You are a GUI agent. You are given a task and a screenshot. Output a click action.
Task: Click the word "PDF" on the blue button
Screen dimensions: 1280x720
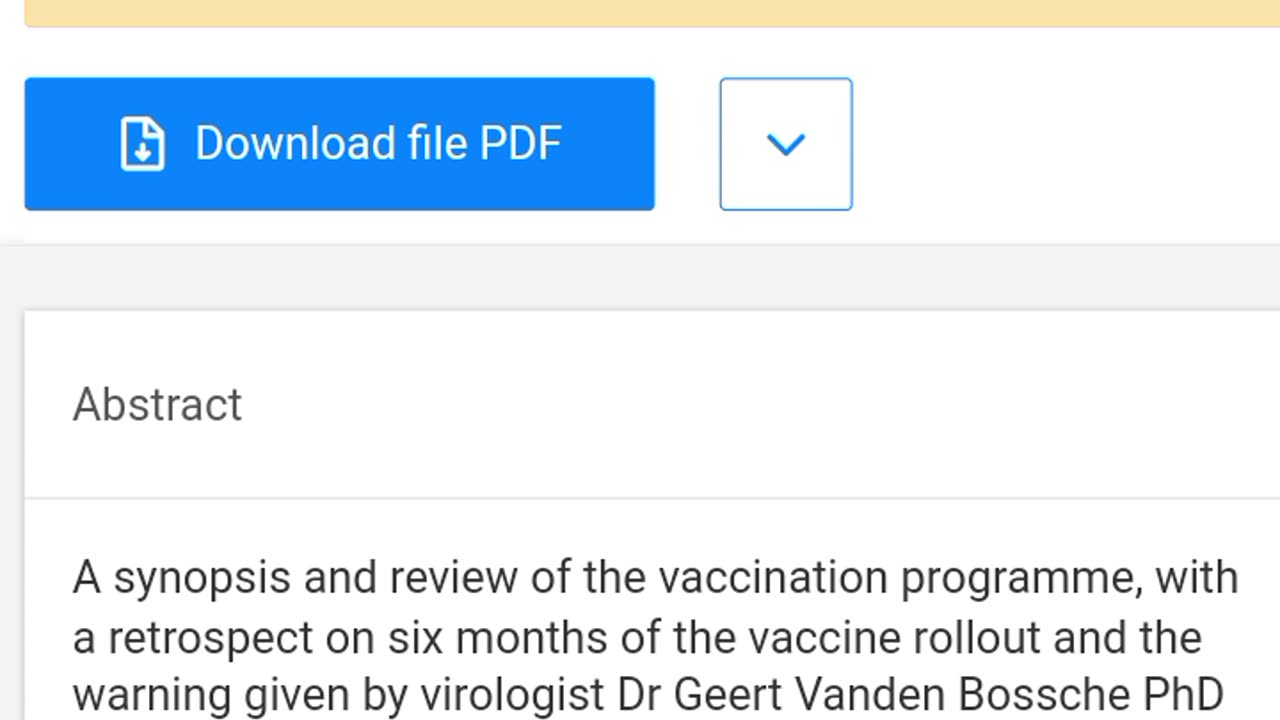[520, 144]
